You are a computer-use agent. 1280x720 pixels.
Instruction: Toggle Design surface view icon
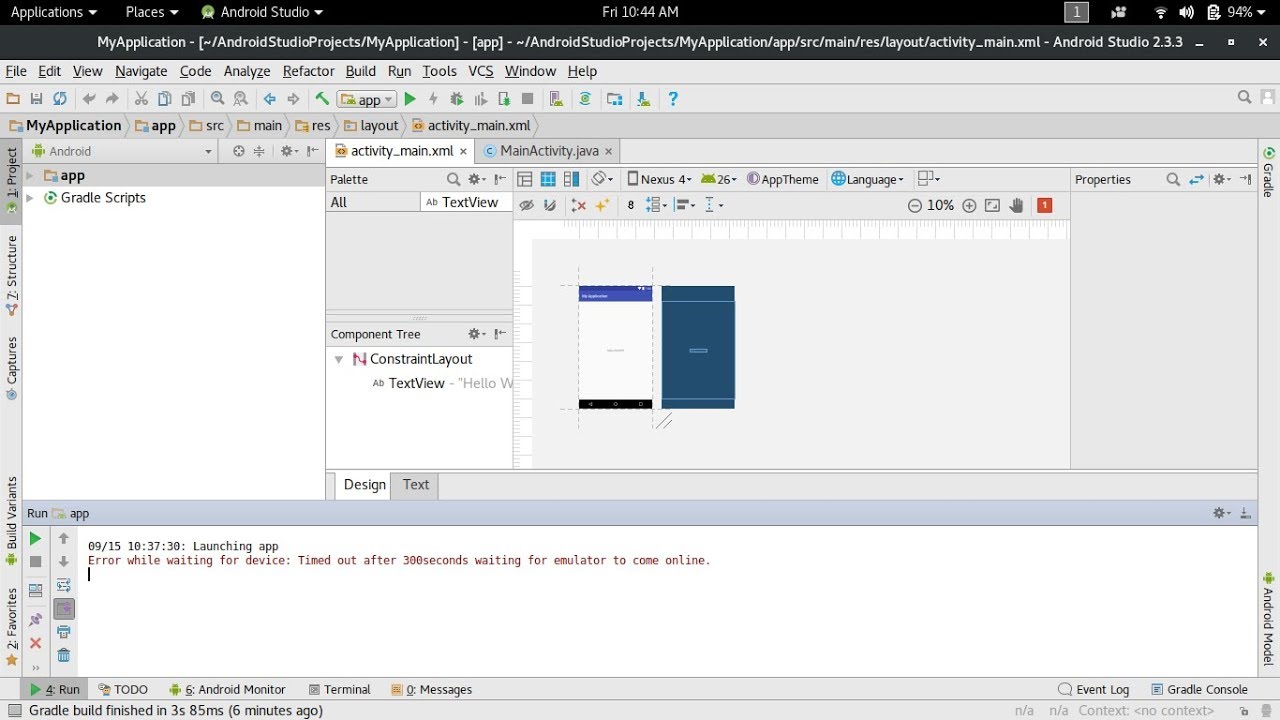click(525, 179)
